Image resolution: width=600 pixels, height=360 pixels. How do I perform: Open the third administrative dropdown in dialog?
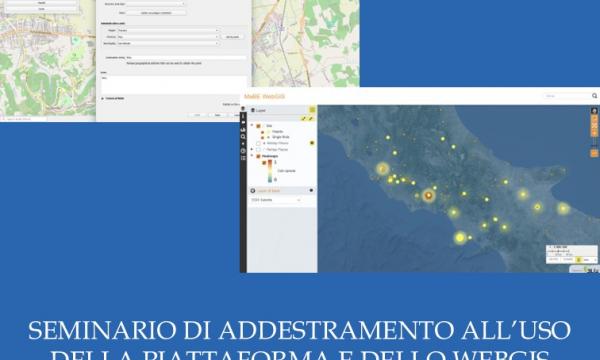(168, 43)
